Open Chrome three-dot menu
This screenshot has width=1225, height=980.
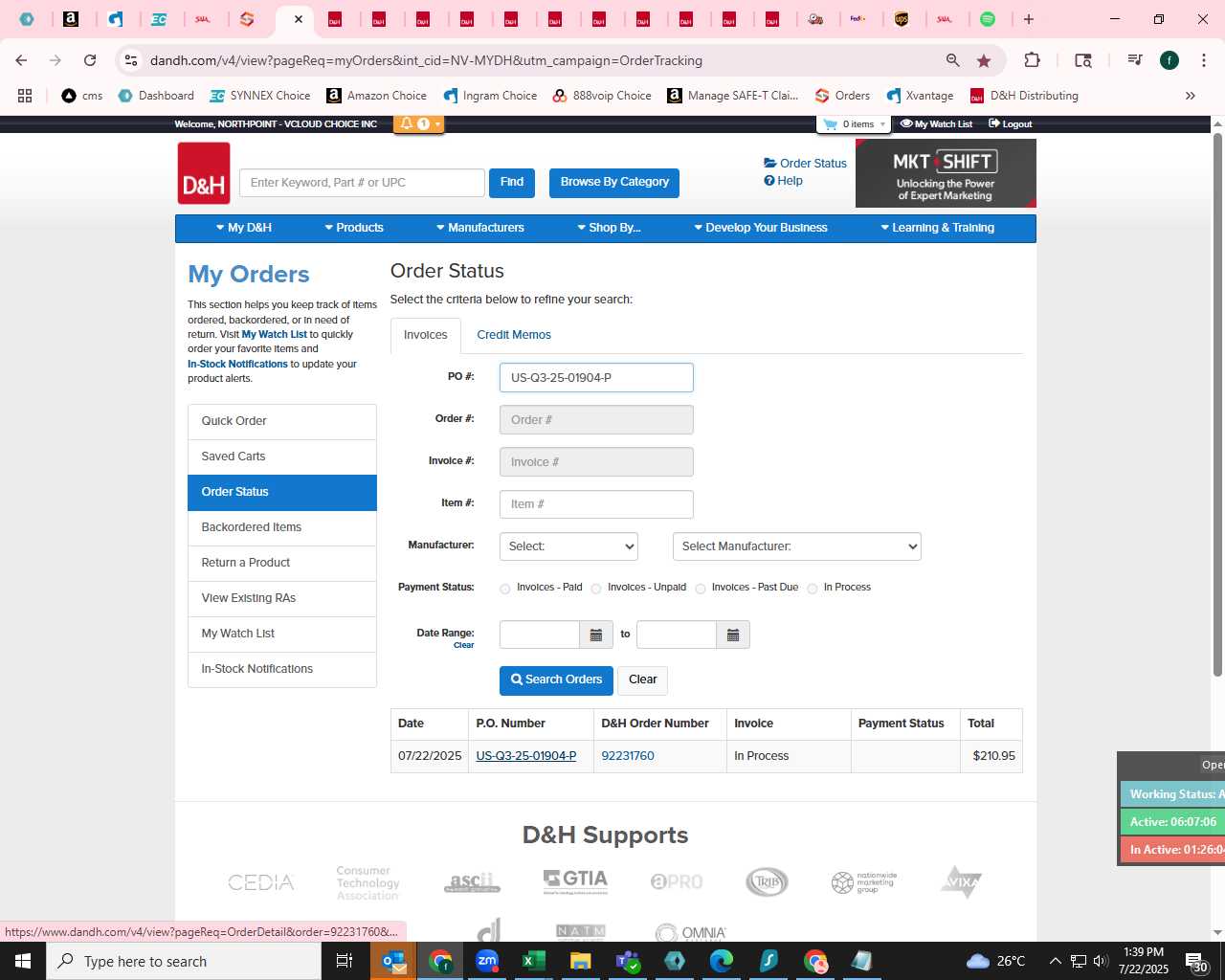coord(1203,60)
